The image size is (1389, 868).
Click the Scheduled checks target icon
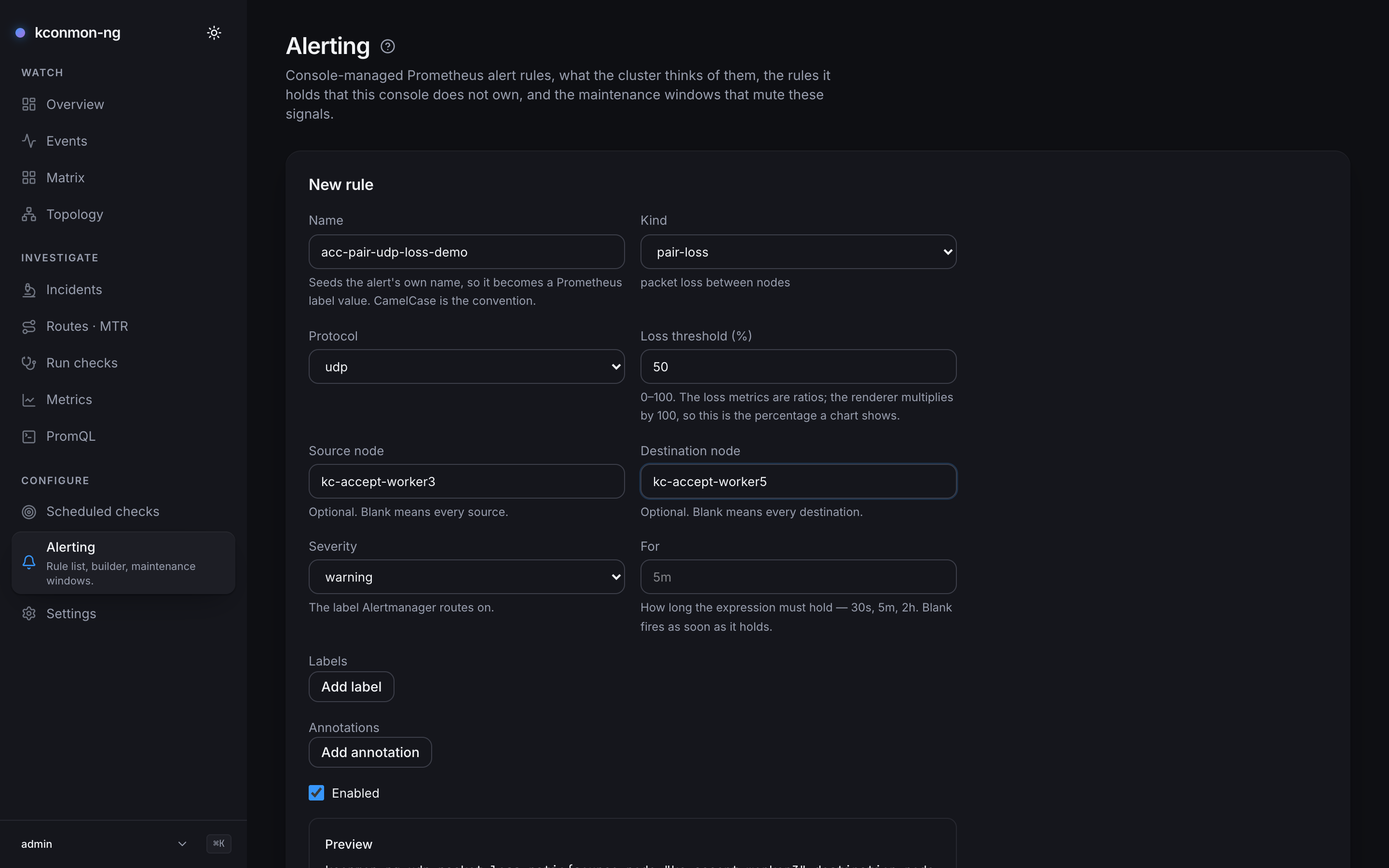(29, 512)
